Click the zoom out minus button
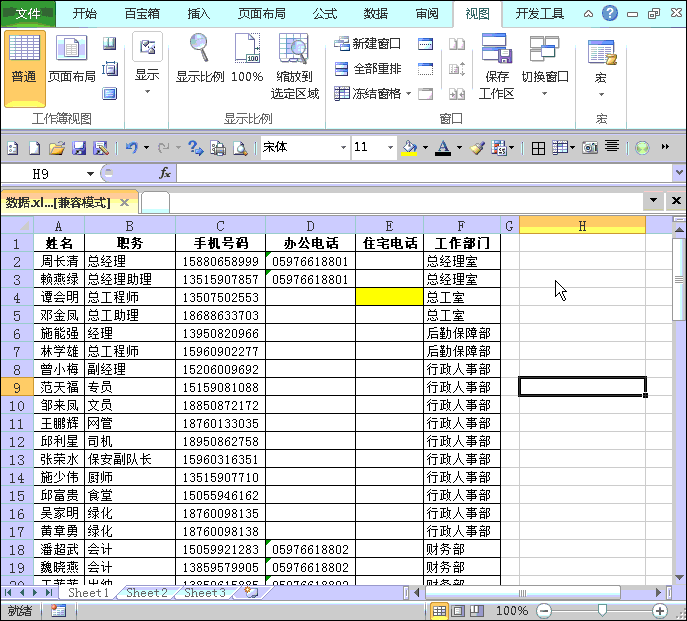The width and height of the screenshot is (687, 621). pyautogui.click(x=544, y=610)
